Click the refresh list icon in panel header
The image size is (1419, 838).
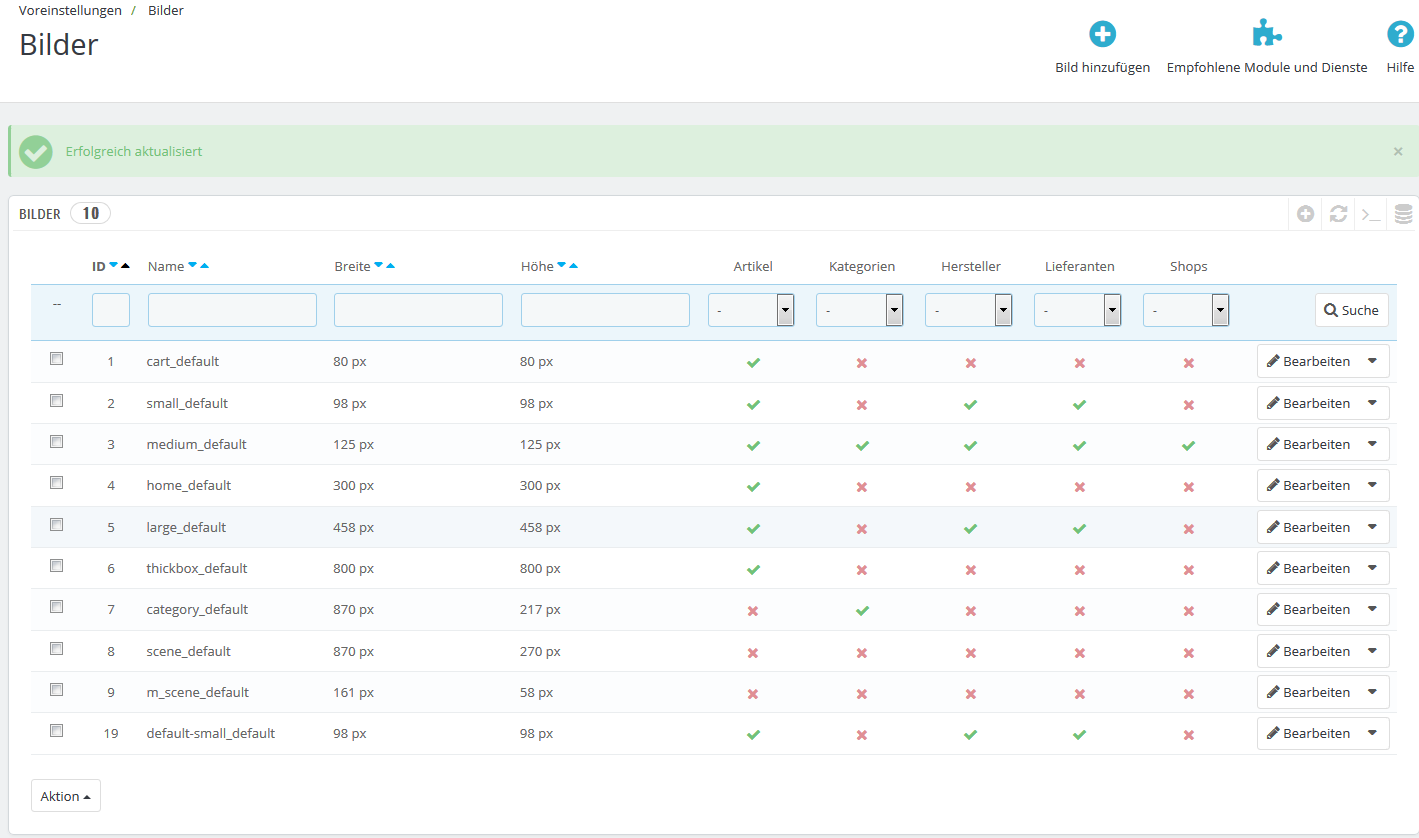[x=1338, y=214]
